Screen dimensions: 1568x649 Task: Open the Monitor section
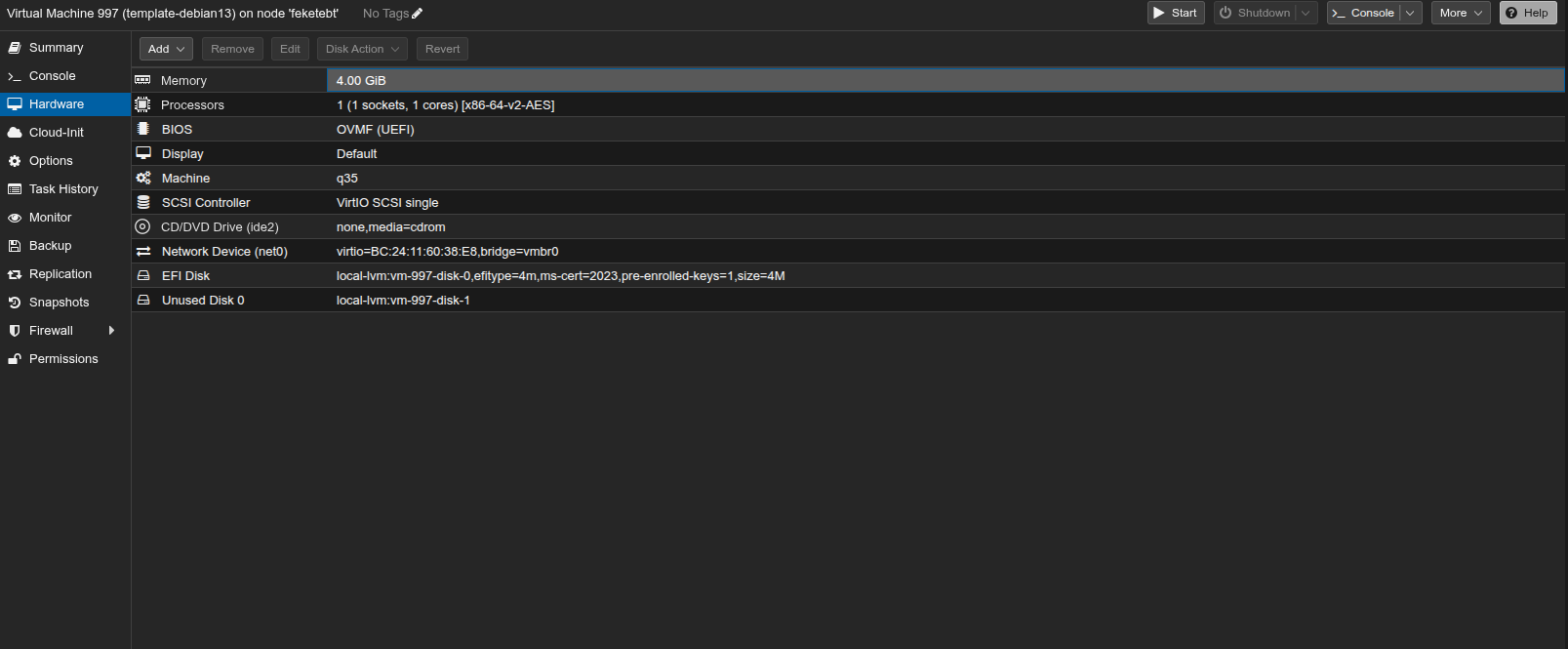pyautogui.click(x=65, y=218)
